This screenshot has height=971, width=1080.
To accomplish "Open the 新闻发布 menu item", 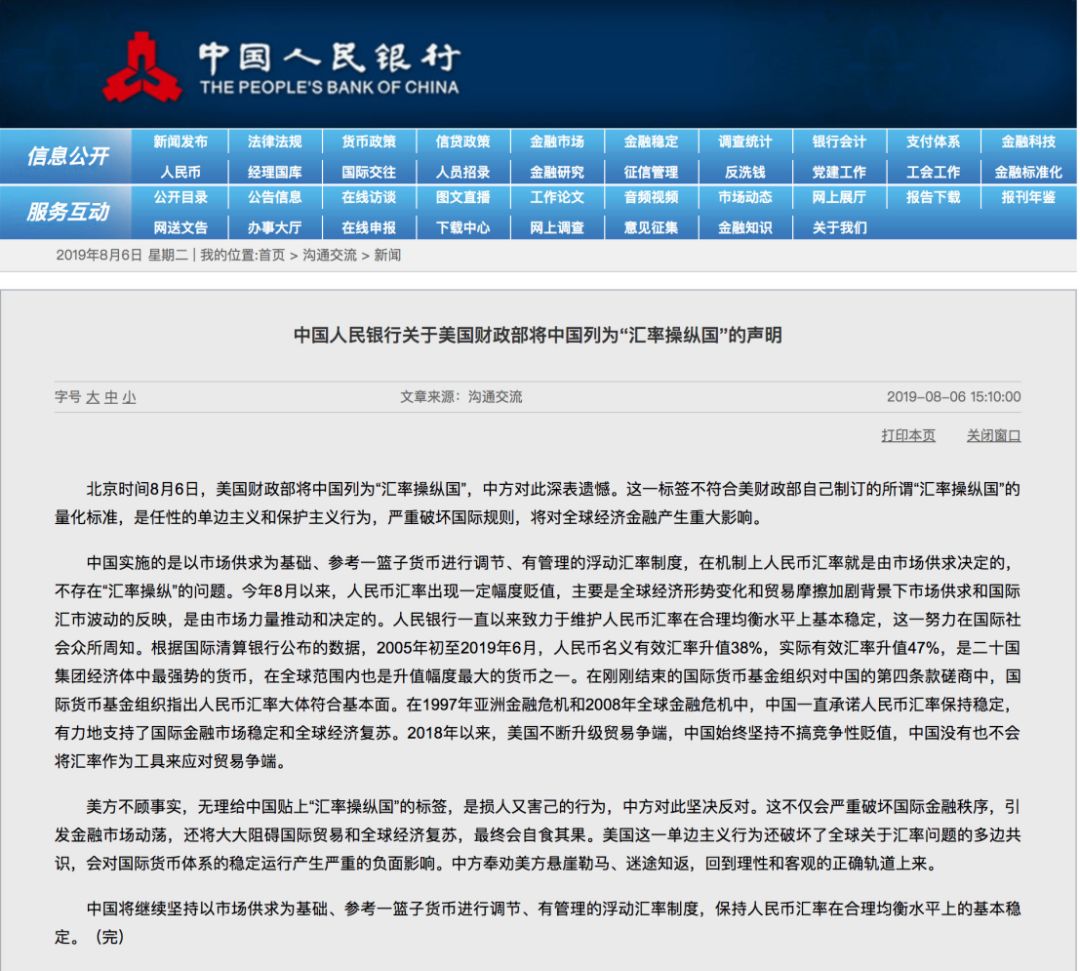I will click(182, 141).
